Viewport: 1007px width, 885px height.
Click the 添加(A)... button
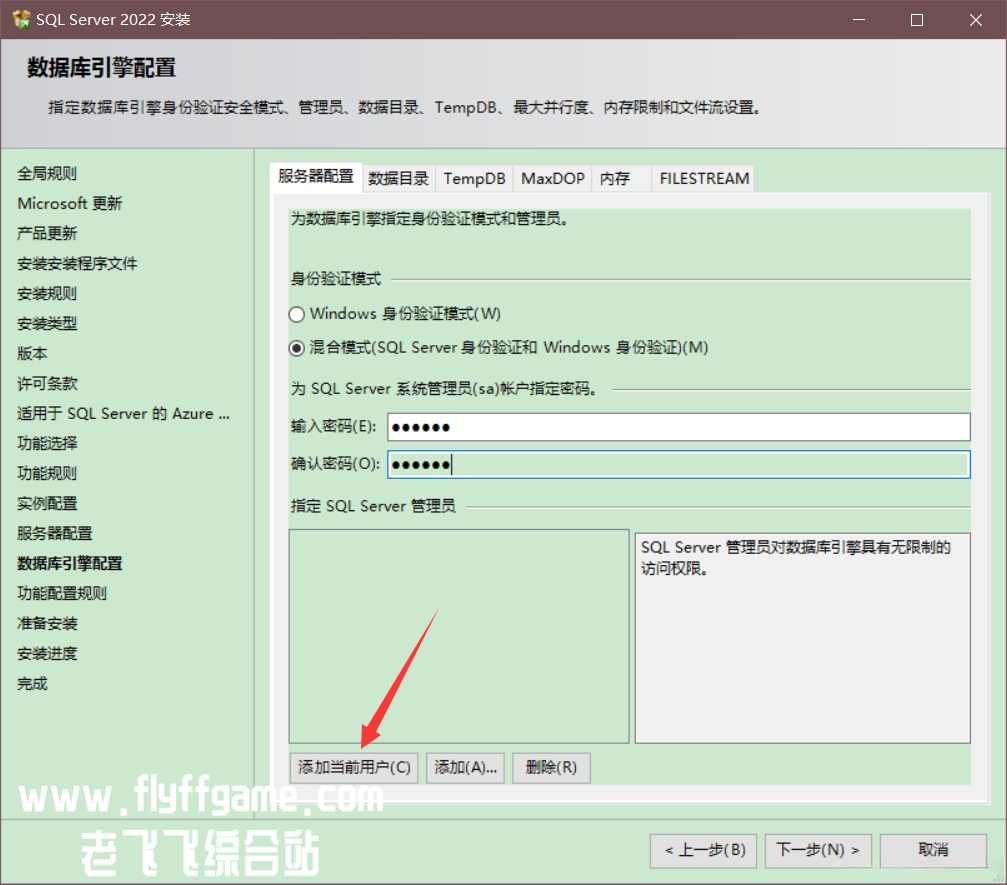(x=466, y=767)
